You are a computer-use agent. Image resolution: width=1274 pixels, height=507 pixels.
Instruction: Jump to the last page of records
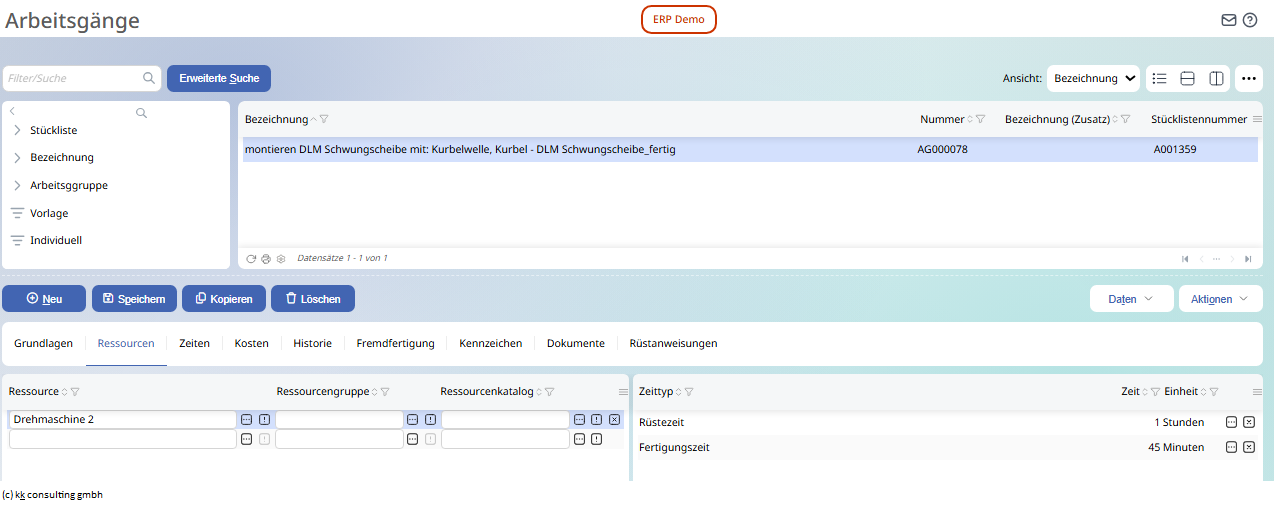point(1248,258)
